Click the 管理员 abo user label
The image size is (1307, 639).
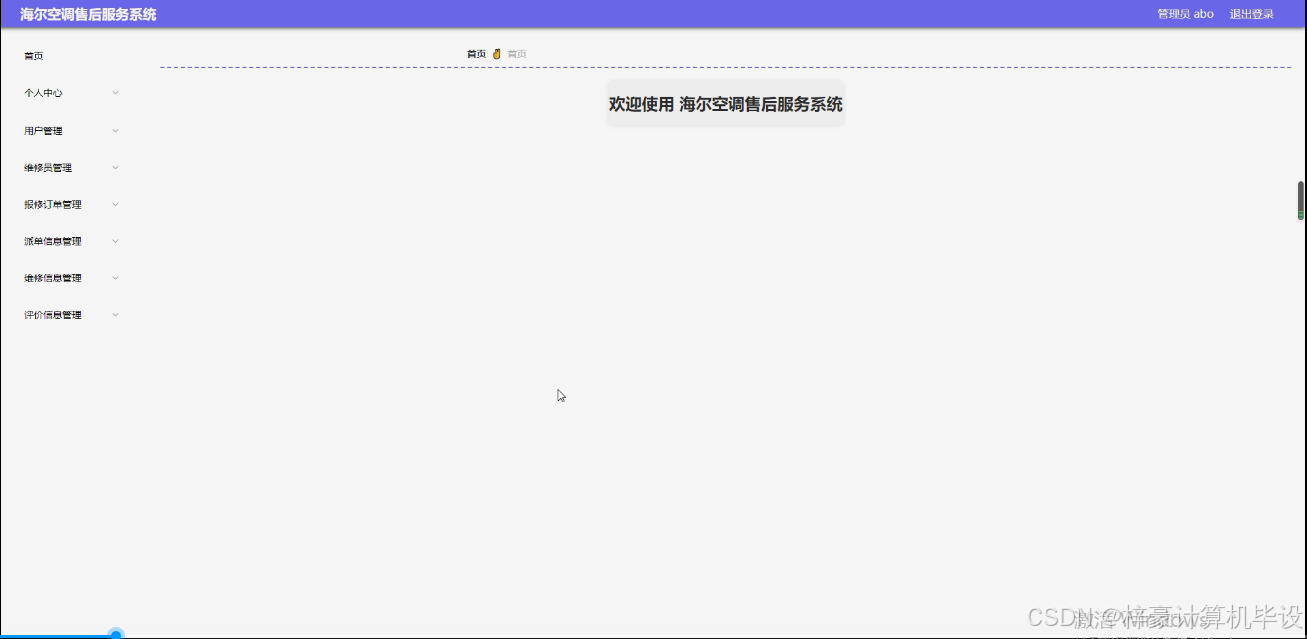point(1185,14)
